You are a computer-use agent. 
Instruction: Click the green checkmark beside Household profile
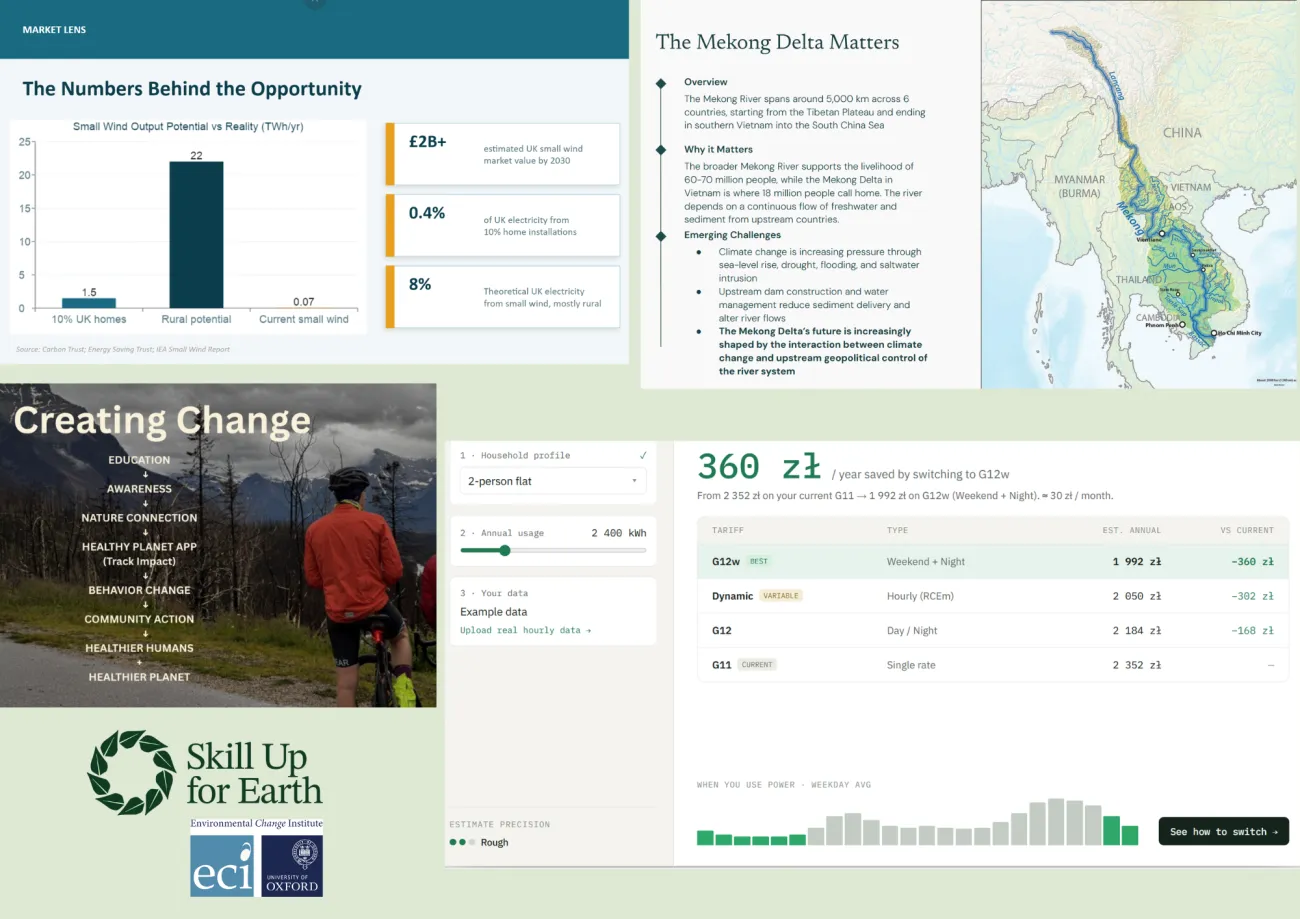click(x=642, y=455)
